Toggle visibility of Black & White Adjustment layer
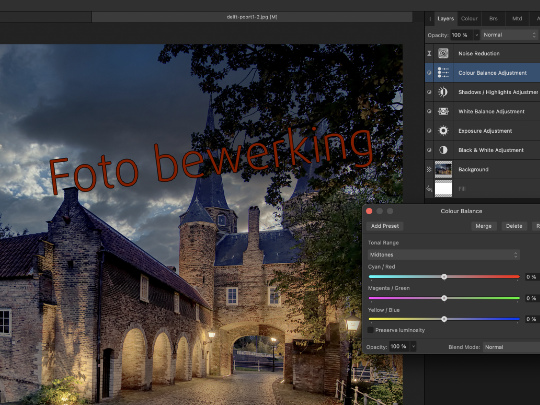Image resolution: width=540 pixels, height=405 pixels. tap(429, 150)
